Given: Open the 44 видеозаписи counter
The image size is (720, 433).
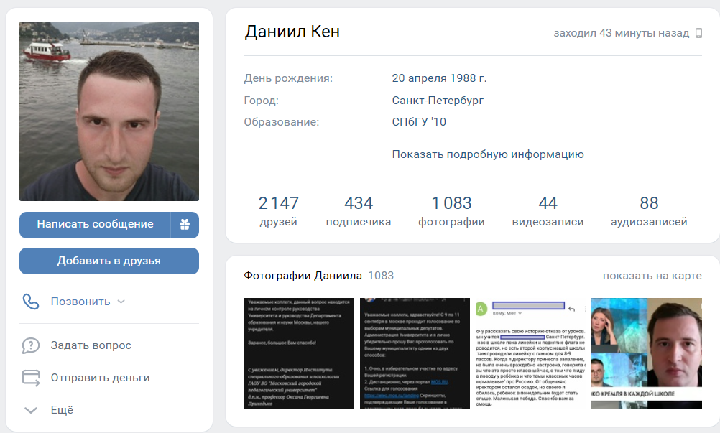Looking at the screenshot, I should point(548,211).
